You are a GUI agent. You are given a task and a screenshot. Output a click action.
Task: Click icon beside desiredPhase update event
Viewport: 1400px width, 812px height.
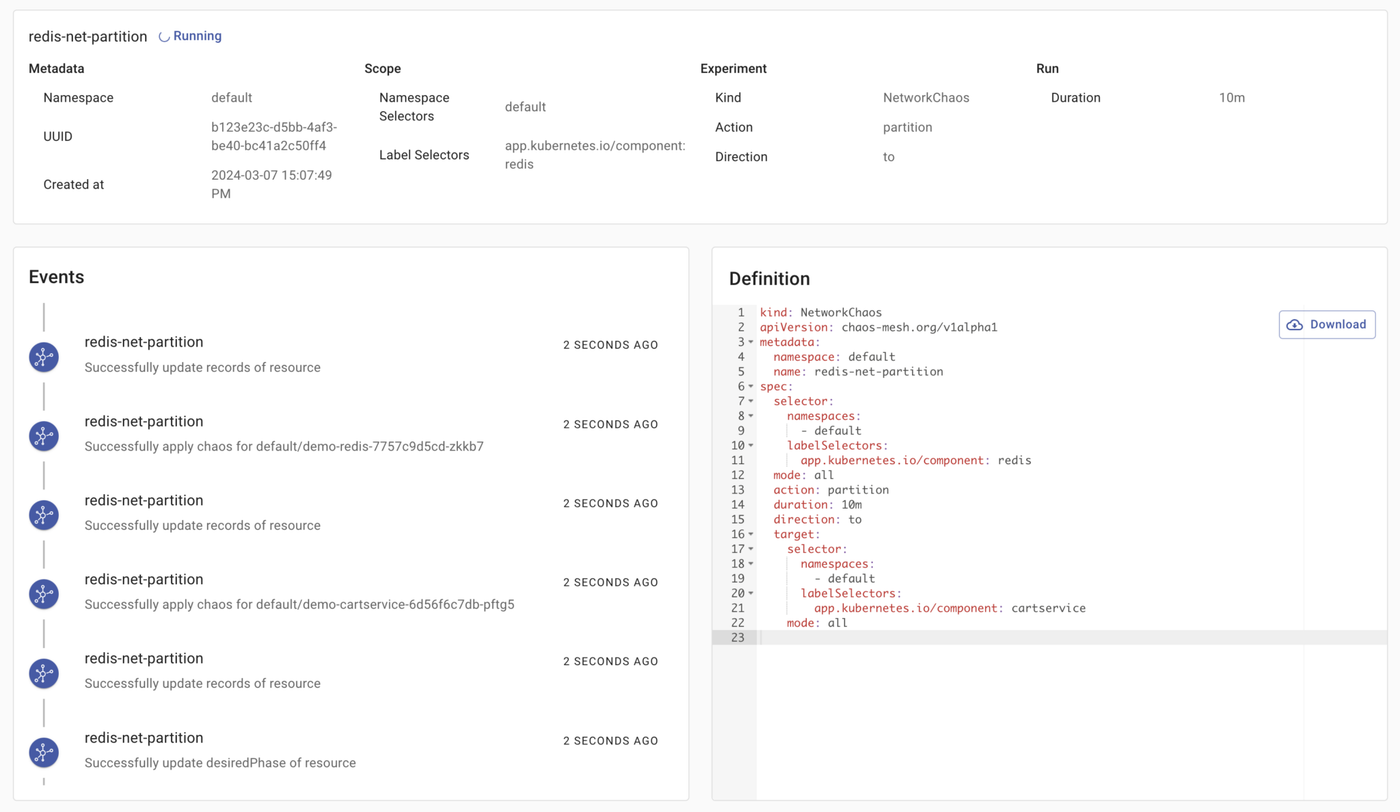44,752
